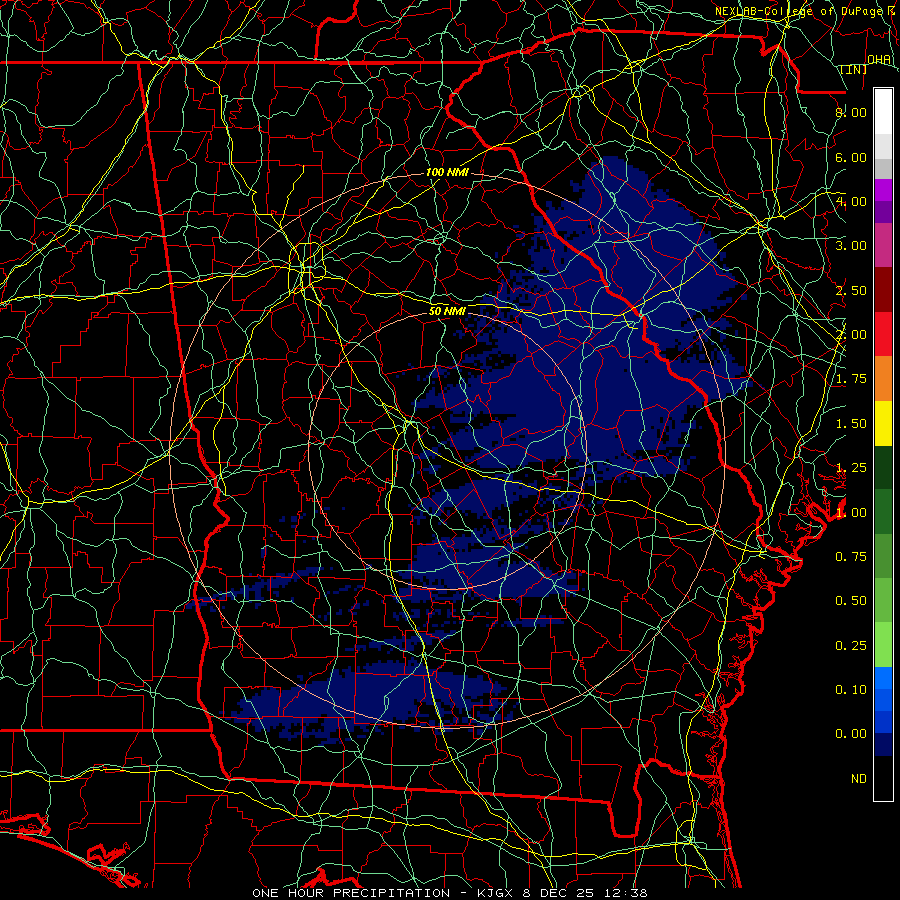Click the 3.00 legend value
This screenshot has height=900, width=900.
[x=851, y=246]
